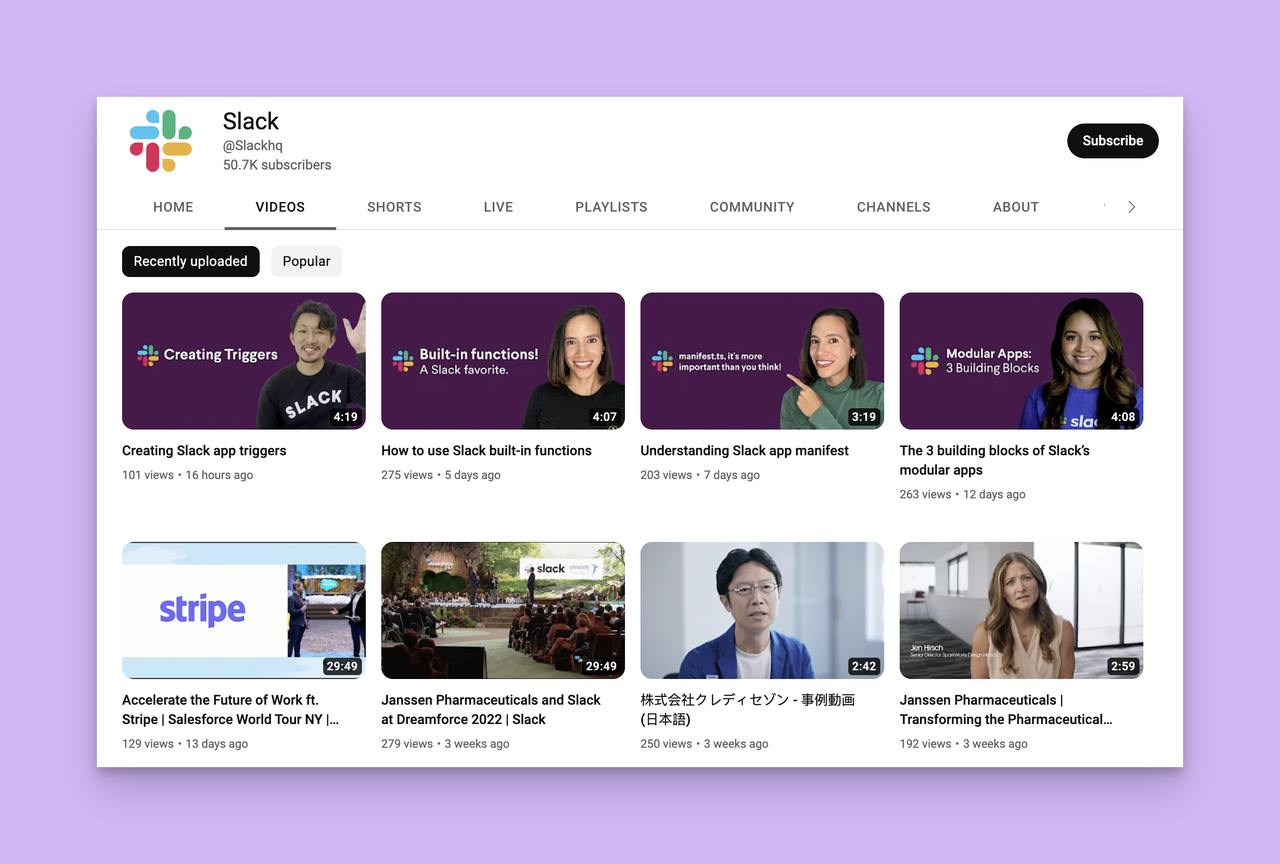Click the 2:59 duration badge
Viewport: 1280px width, 864px height.
[x=1123, y=666]
